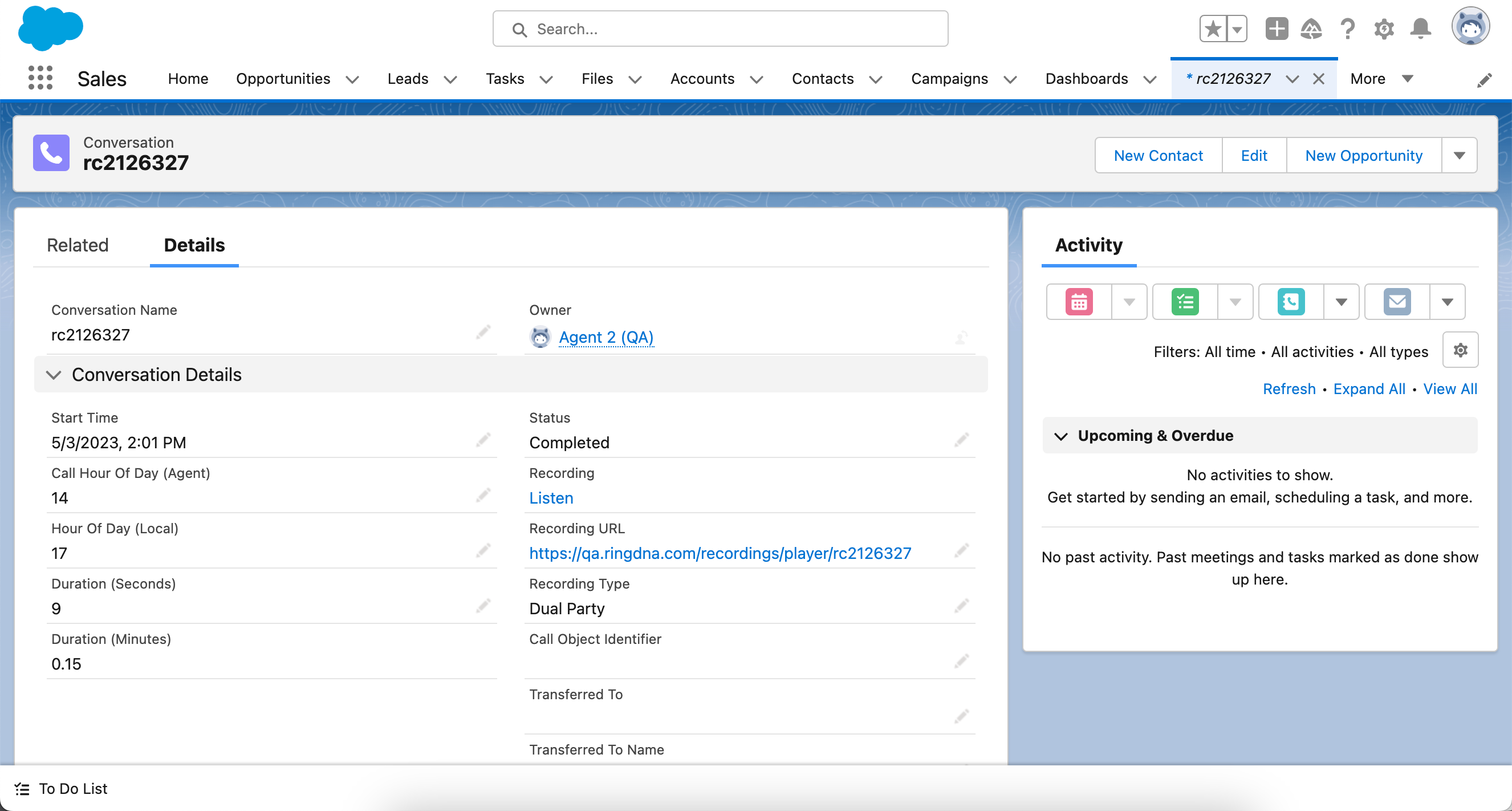Open activity timeline filter settings gear
1512x811 pixels.
(x=1460, y=351)
